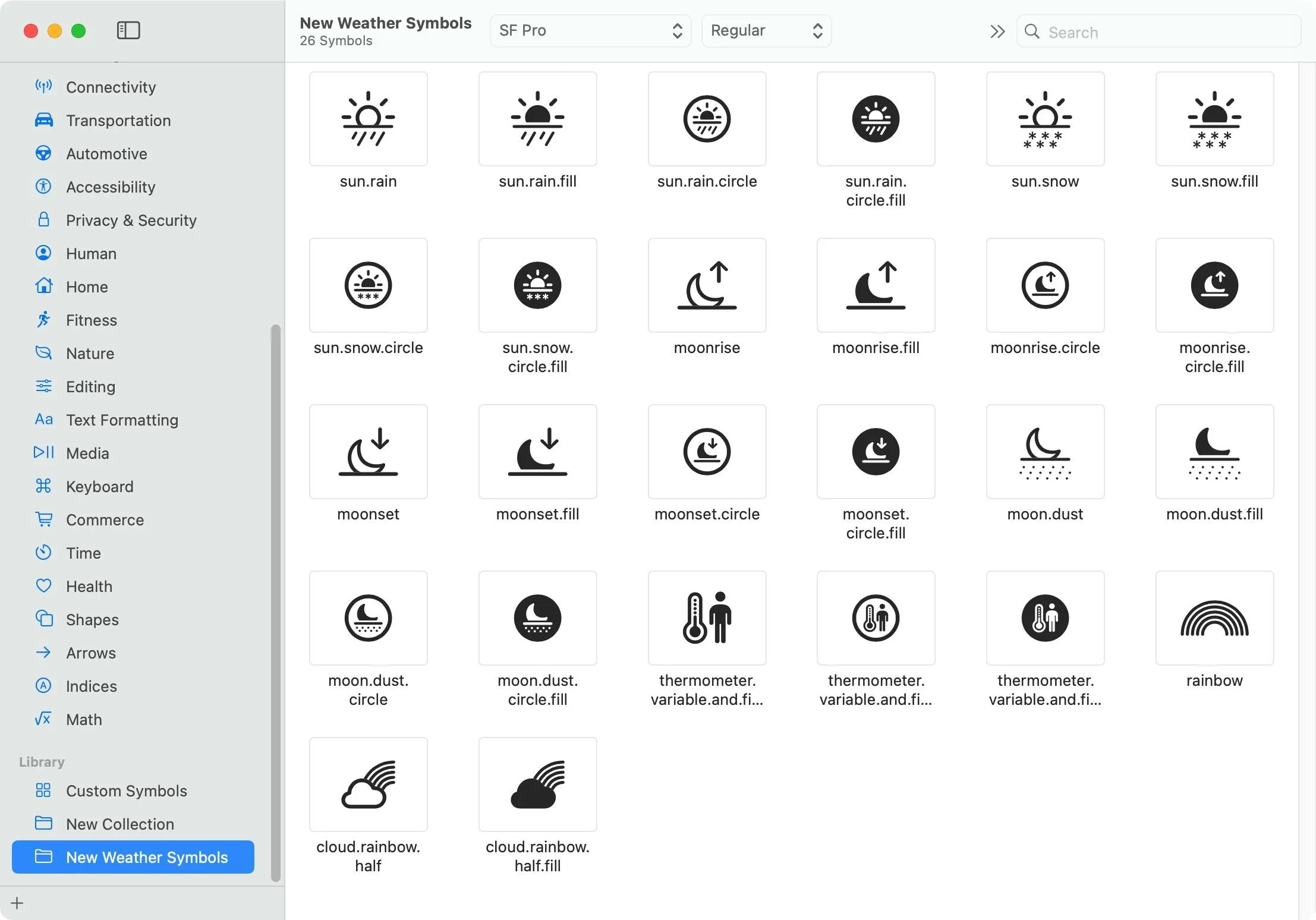Image resolution: width=1316 pixels, height=920 pixels.
Task: Show the Indices category
Action: click(133, 686)
